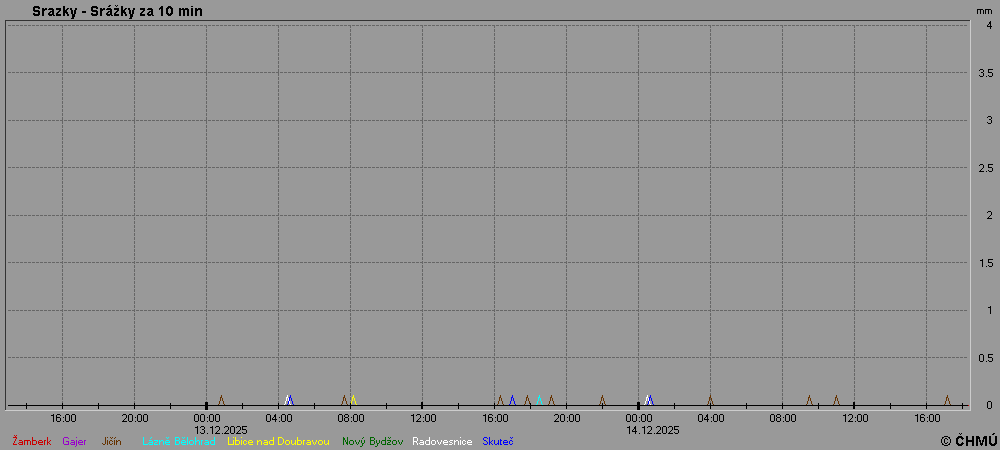Viewport: 1000px width, 450px height.
Task: Click the yellow Libice nad Doubravou legend
Action: (x=278, y=441)
